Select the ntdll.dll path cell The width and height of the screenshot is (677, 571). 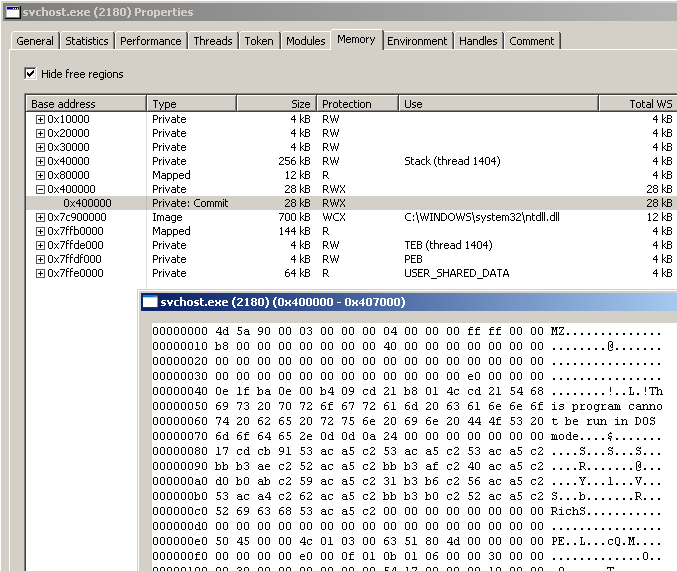(481, 217)
